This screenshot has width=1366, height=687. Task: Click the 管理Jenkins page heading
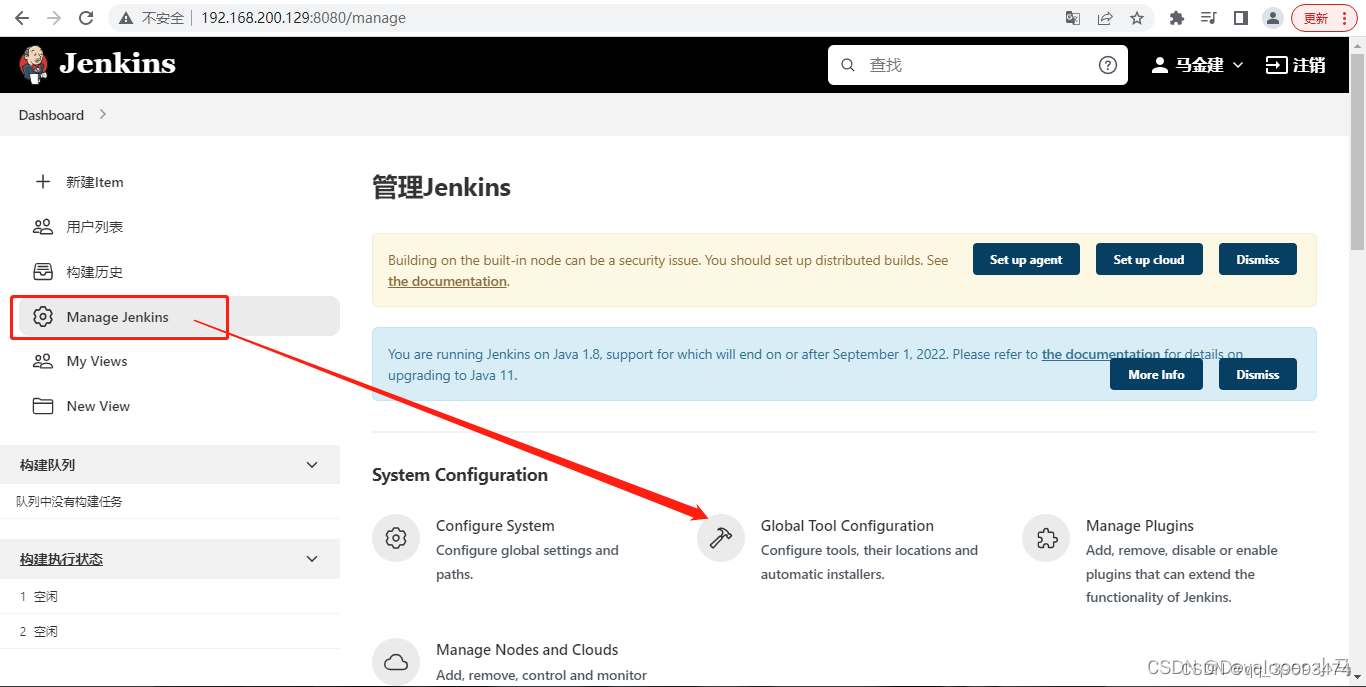(x=441, y=187)
